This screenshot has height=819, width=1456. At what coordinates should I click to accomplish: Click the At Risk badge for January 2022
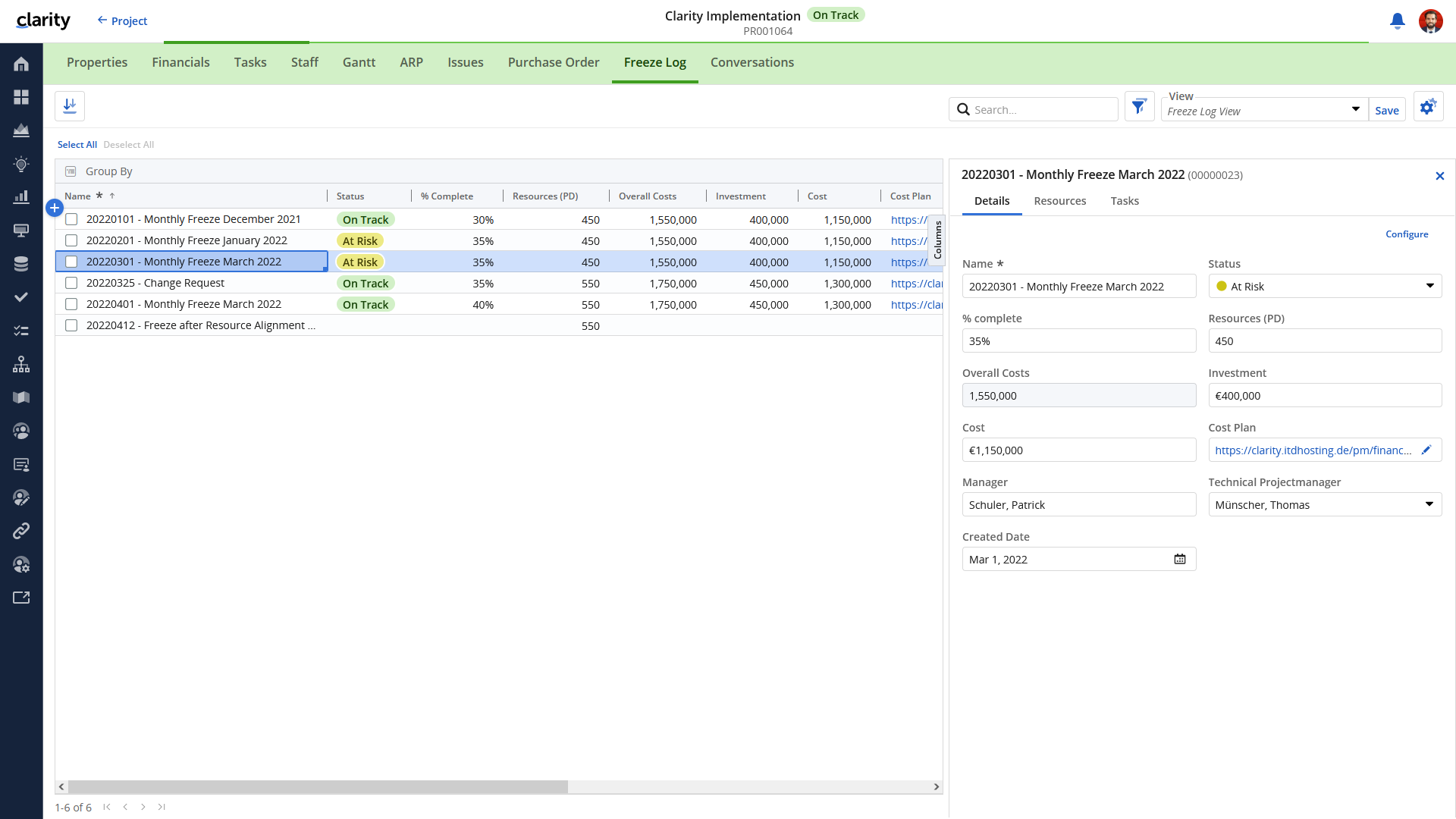point(360,240)
